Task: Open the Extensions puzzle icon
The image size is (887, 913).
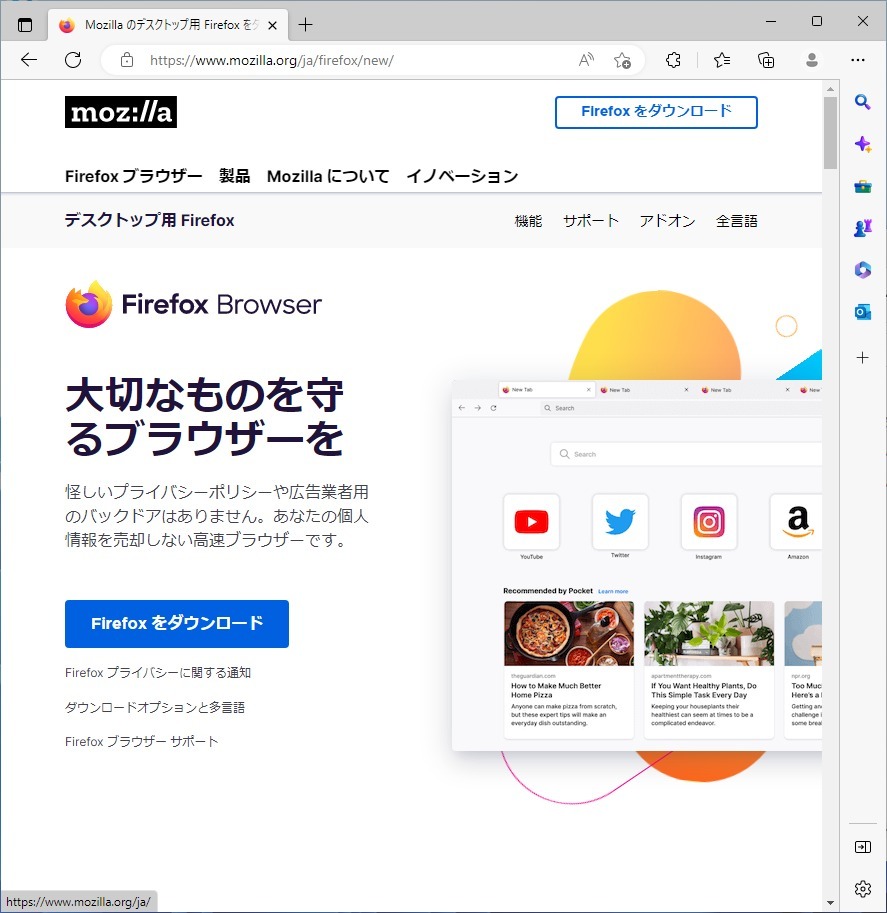Action: (673, 60)
